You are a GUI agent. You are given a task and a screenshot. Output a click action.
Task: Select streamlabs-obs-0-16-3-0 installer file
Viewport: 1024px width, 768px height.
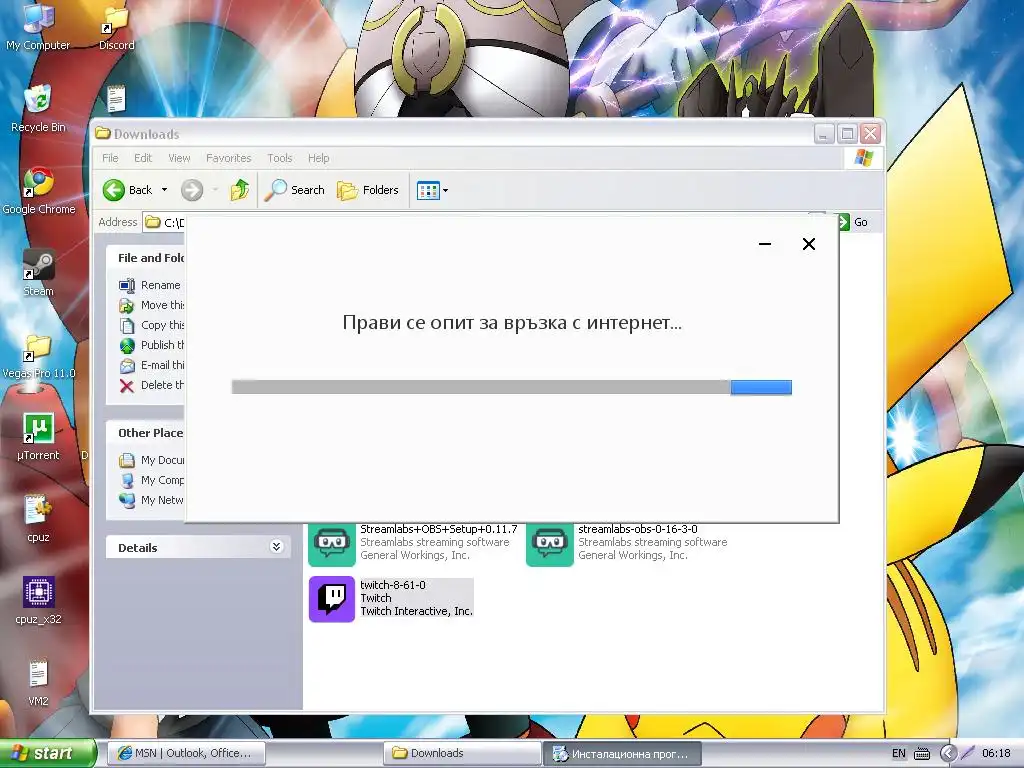[x=627, y=543]
